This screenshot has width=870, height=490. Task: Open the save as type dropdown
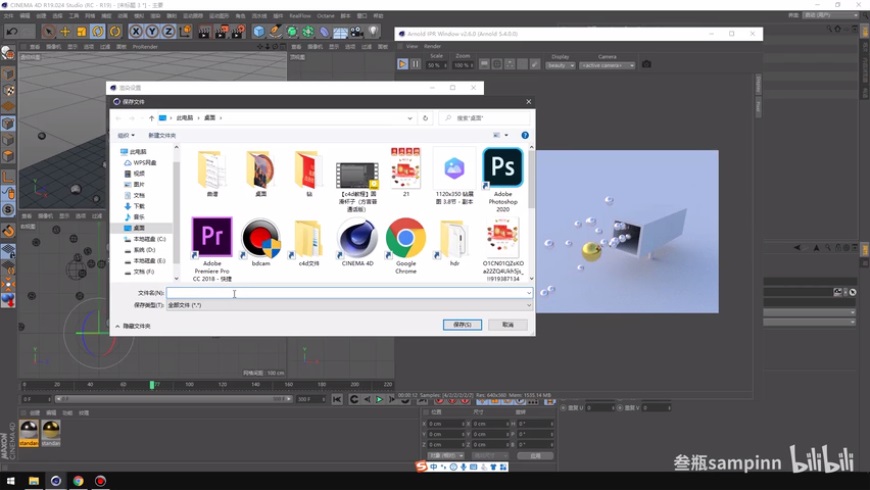(x=350, y=305)
